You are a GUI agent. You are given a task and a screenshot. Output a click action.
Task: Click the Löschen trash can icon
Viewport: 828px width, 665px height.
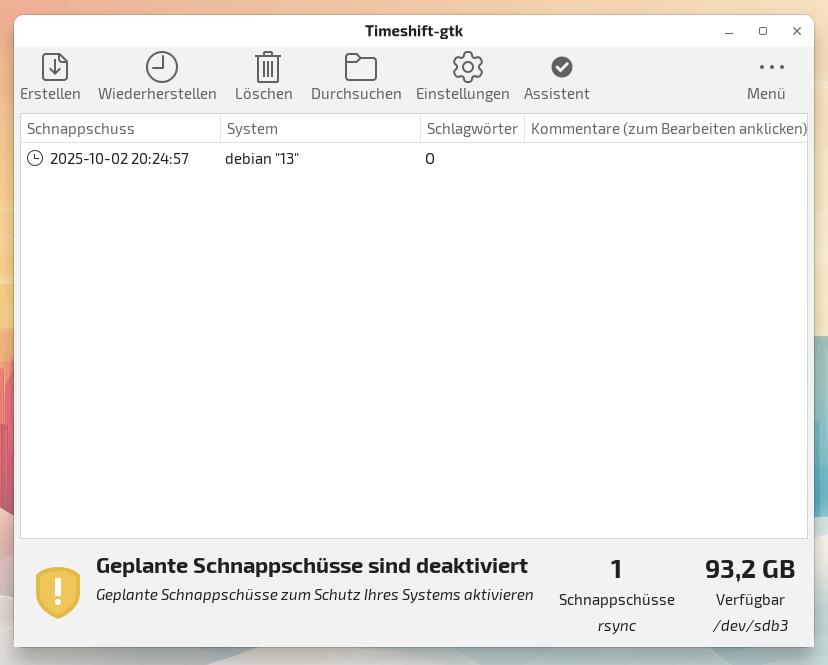(x=267, y=67)
